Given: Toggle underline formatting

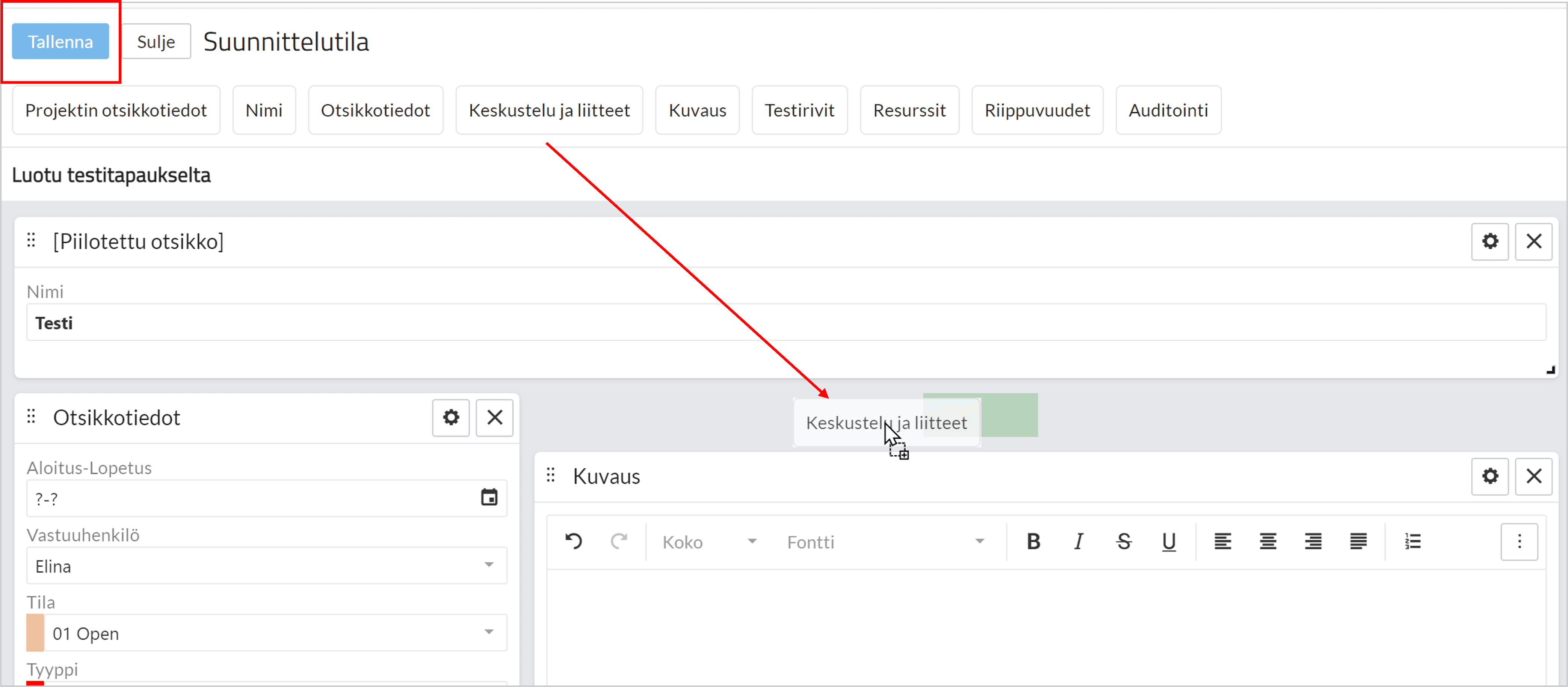Looking at the screenshot, I should coord(1168,541).
